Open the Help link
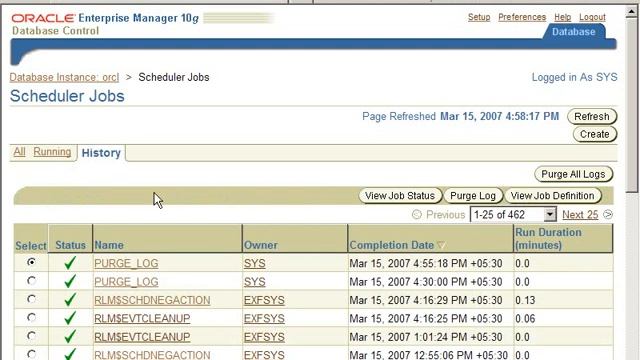Viewport: 640px width, 360px height. point(562,17)
